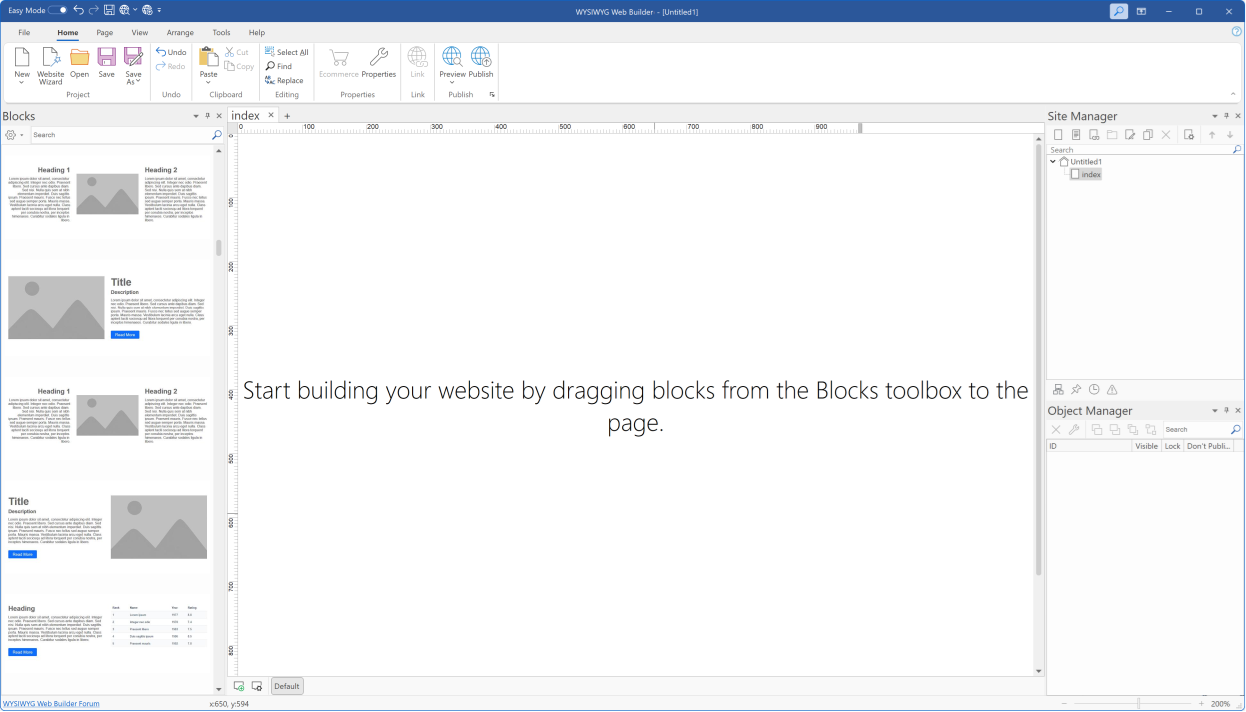Image resolution: width=1246 pixels, height=712 pixels.
Task: Click the Publish icon in the ribbon
Action: coord(481,57)
